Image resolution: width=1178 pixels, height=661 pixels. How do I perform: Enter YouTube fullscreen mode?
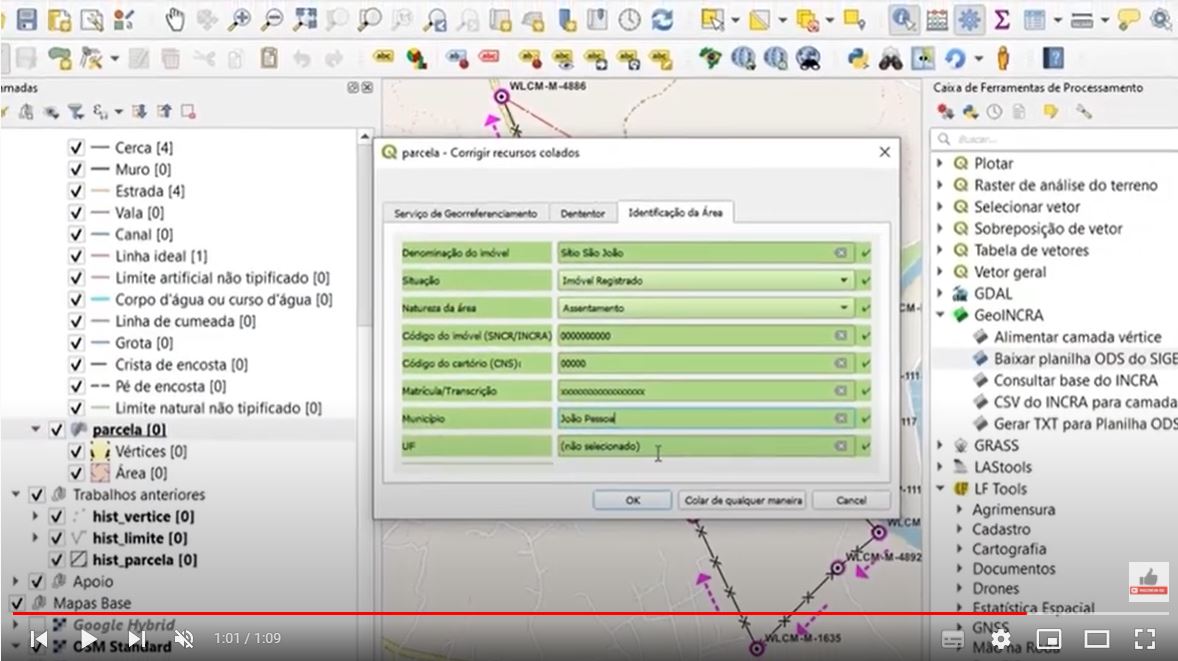[x=1145, y=639]
